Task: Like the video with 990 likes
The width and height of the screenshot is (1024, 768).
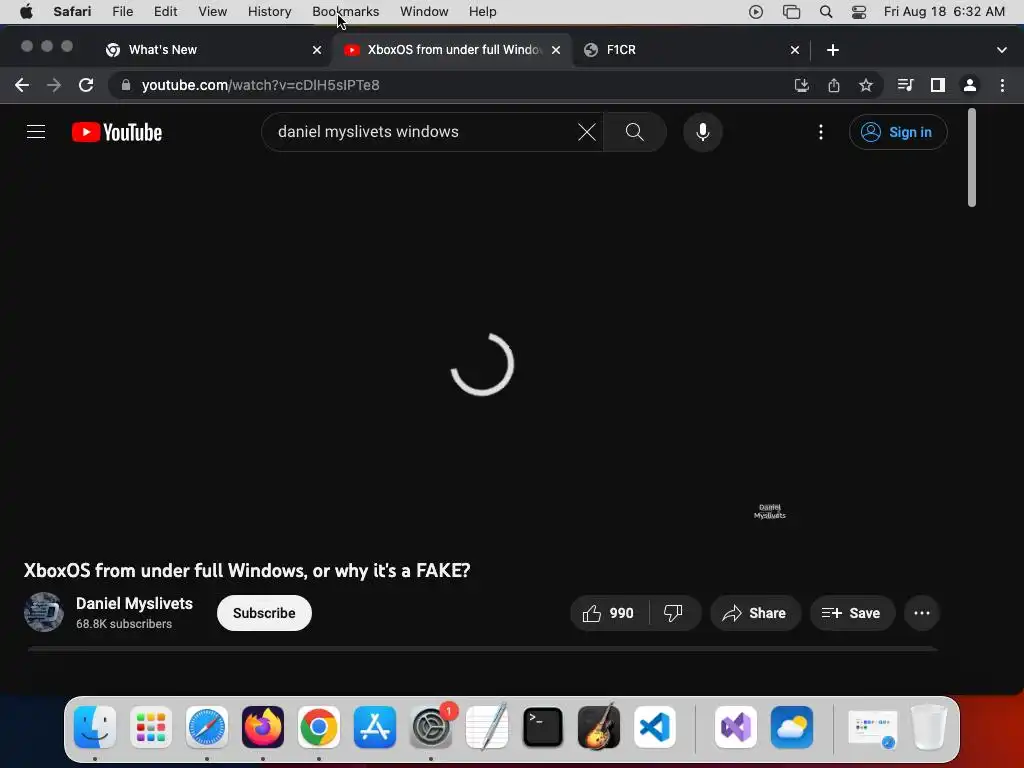Action: pyautogui.click(x=609, y=613)
